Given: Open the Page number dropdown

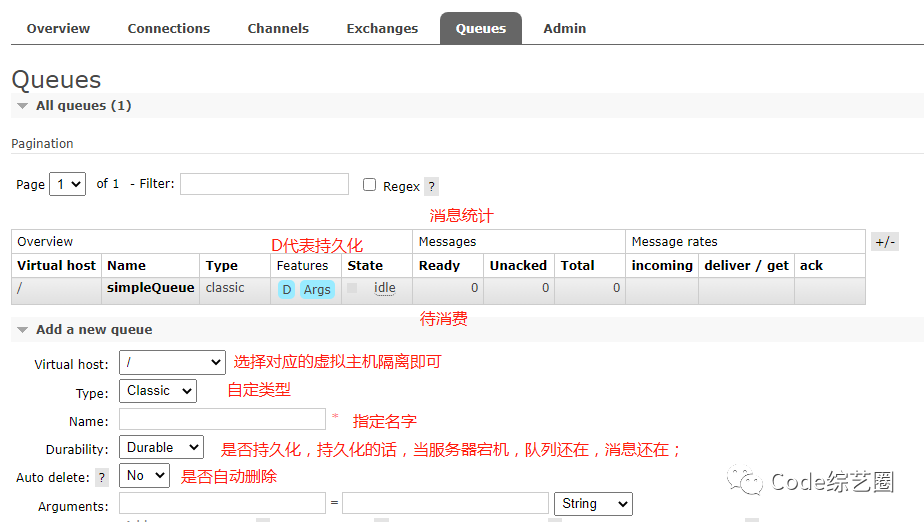Looking at the screenshot, I should pos(68,184).
